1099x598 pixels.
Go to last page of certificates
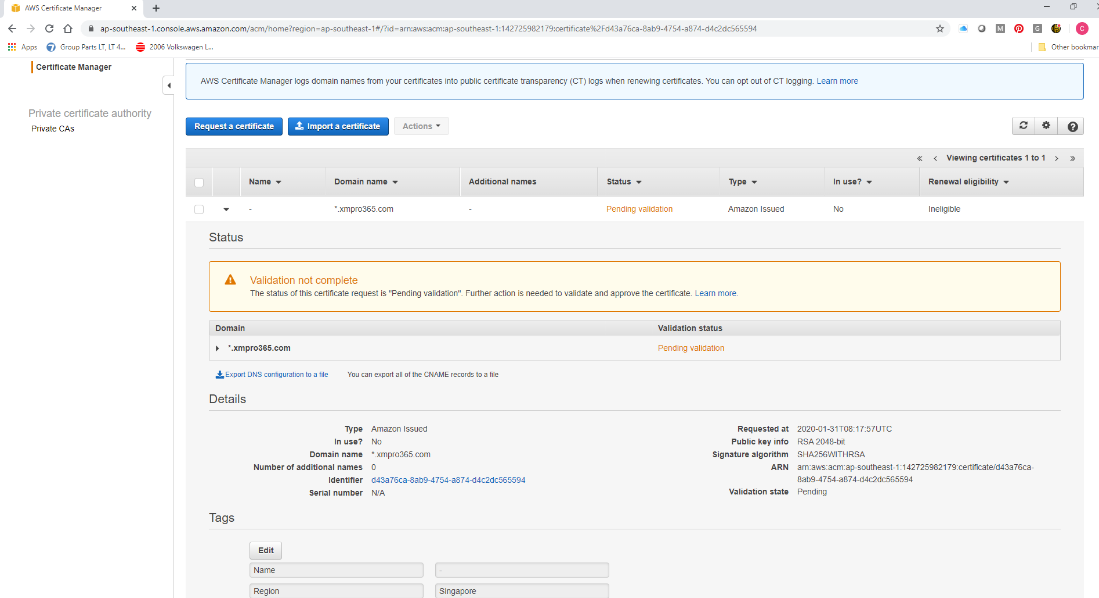point(1072,158)
